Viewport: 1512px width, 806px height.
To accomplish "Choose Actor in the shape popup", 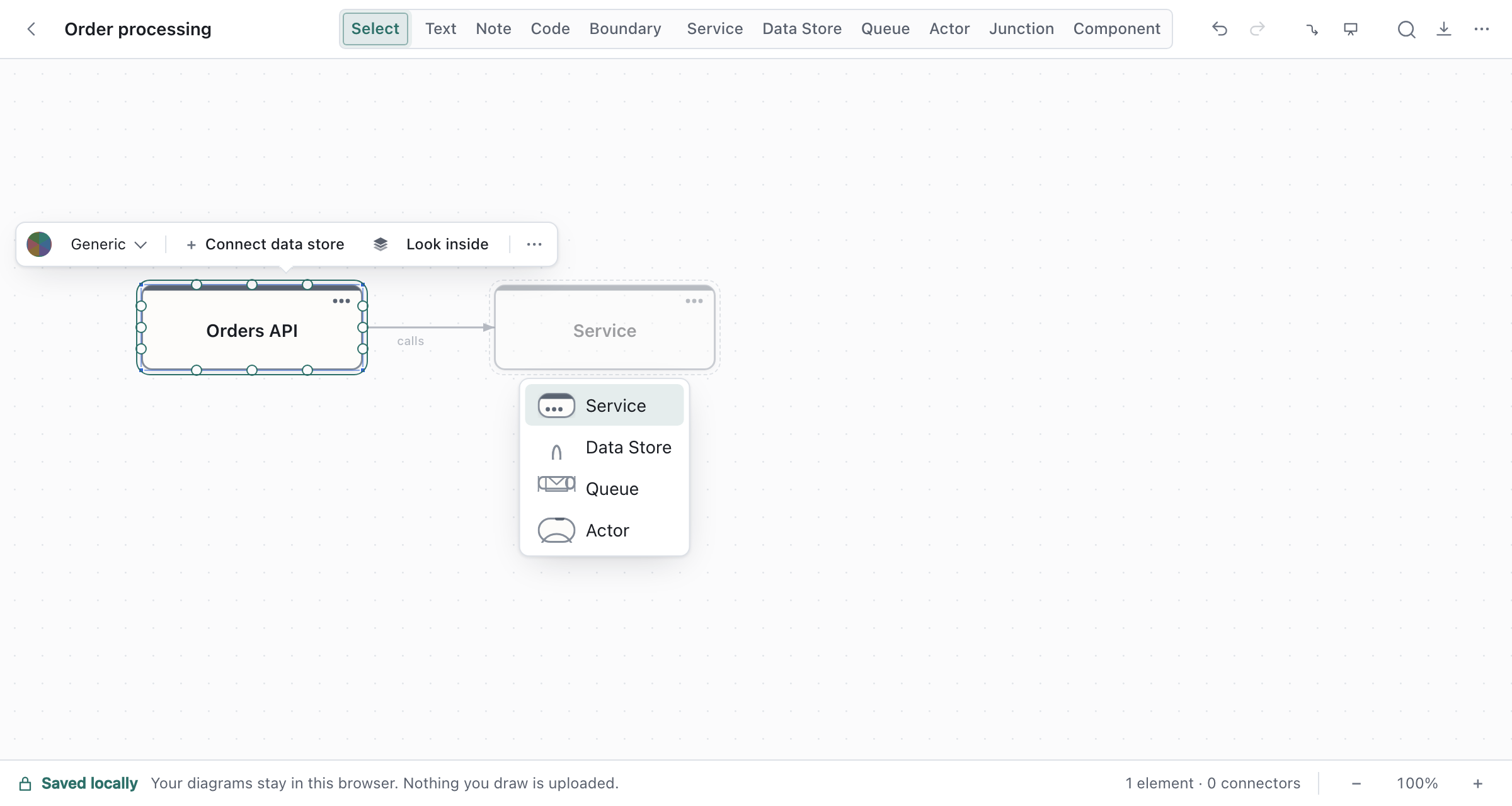I will [604, 530].
